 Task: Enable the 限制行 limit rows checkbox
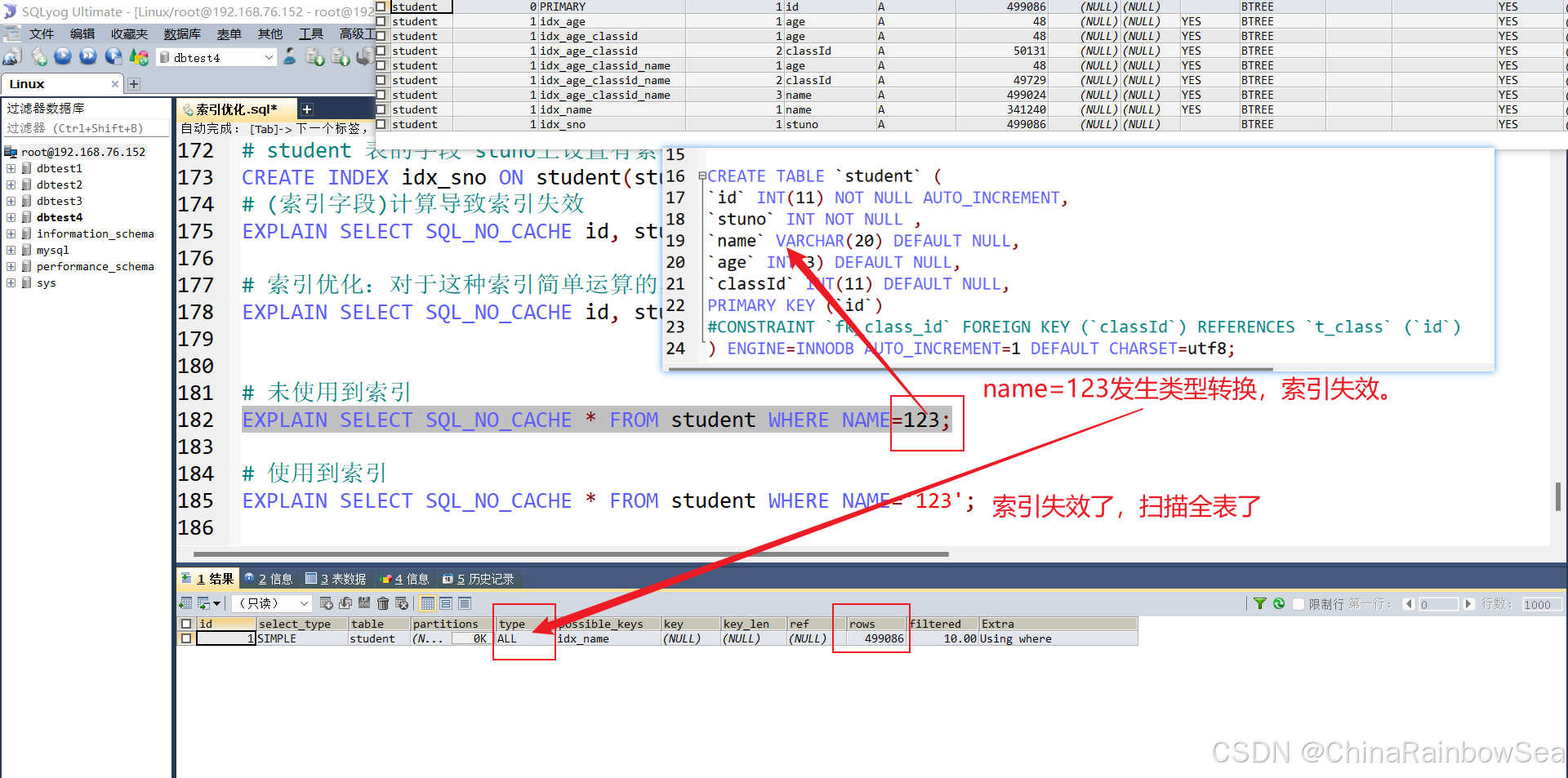click(1298, 604)
